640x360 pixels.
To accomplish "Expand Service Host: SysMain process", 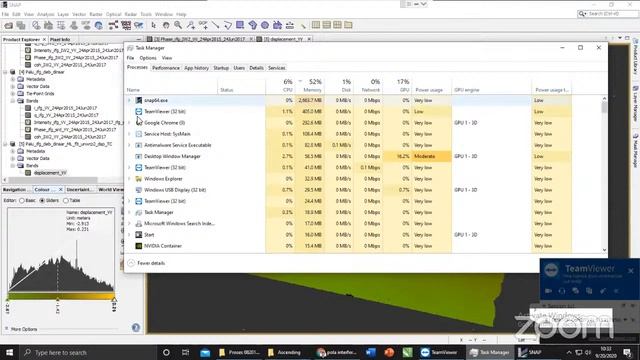I will pyautogui.click(x=129, y=134).
